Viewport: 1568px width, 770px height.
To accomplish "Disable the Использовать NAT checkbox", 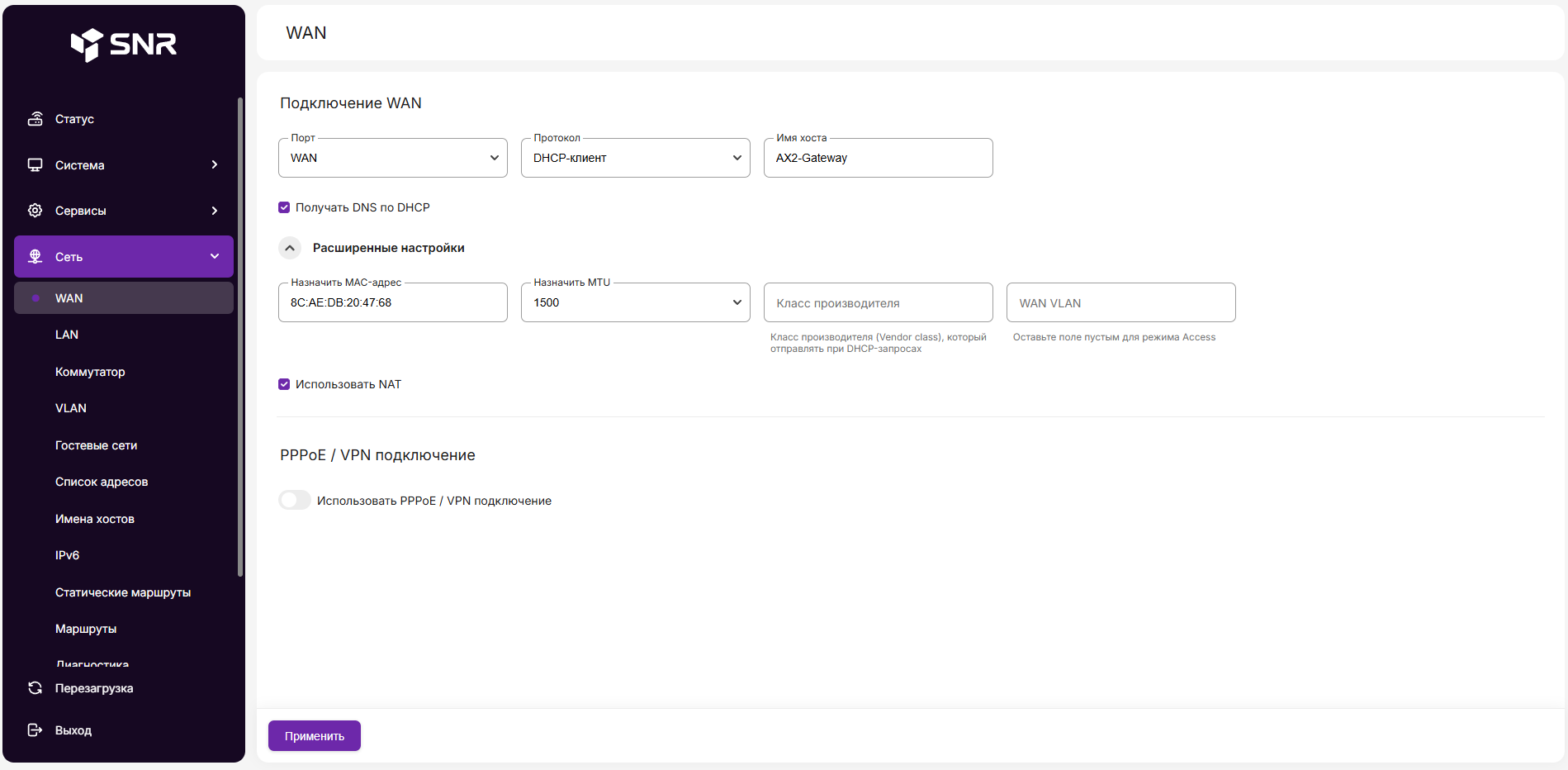I will 284,384.
